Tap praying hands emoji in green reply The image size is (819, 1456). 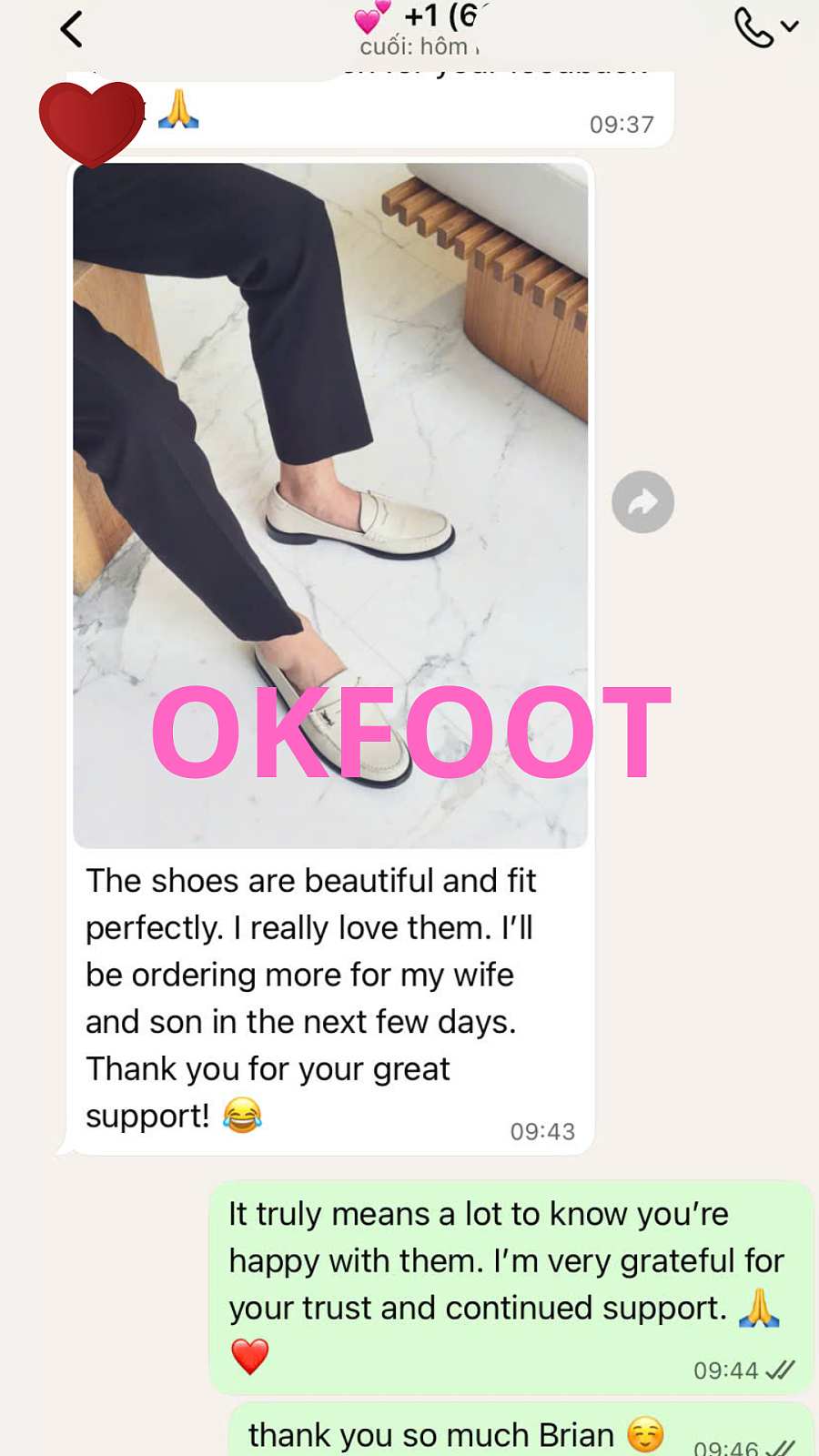(x=759, y=1309)
